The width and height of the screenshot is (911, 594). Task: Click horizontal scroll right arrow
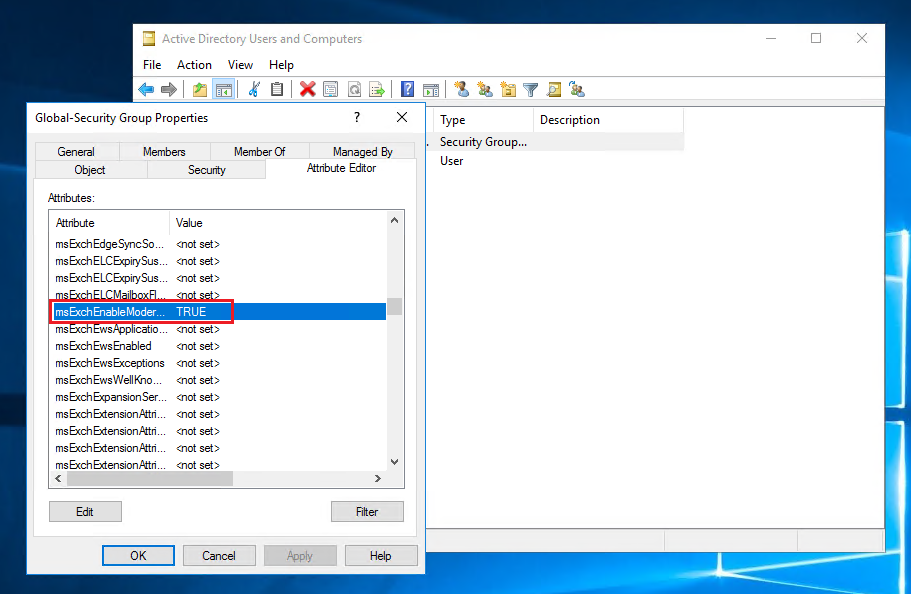[378, 478]
